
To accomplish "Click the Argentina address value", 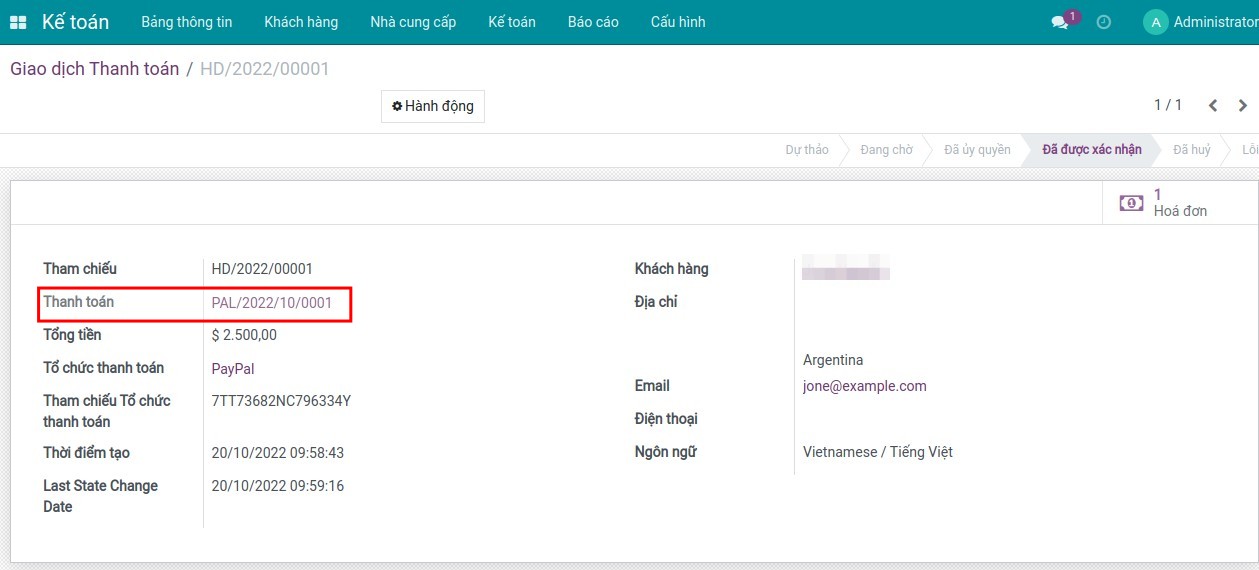I will point(833,360).
